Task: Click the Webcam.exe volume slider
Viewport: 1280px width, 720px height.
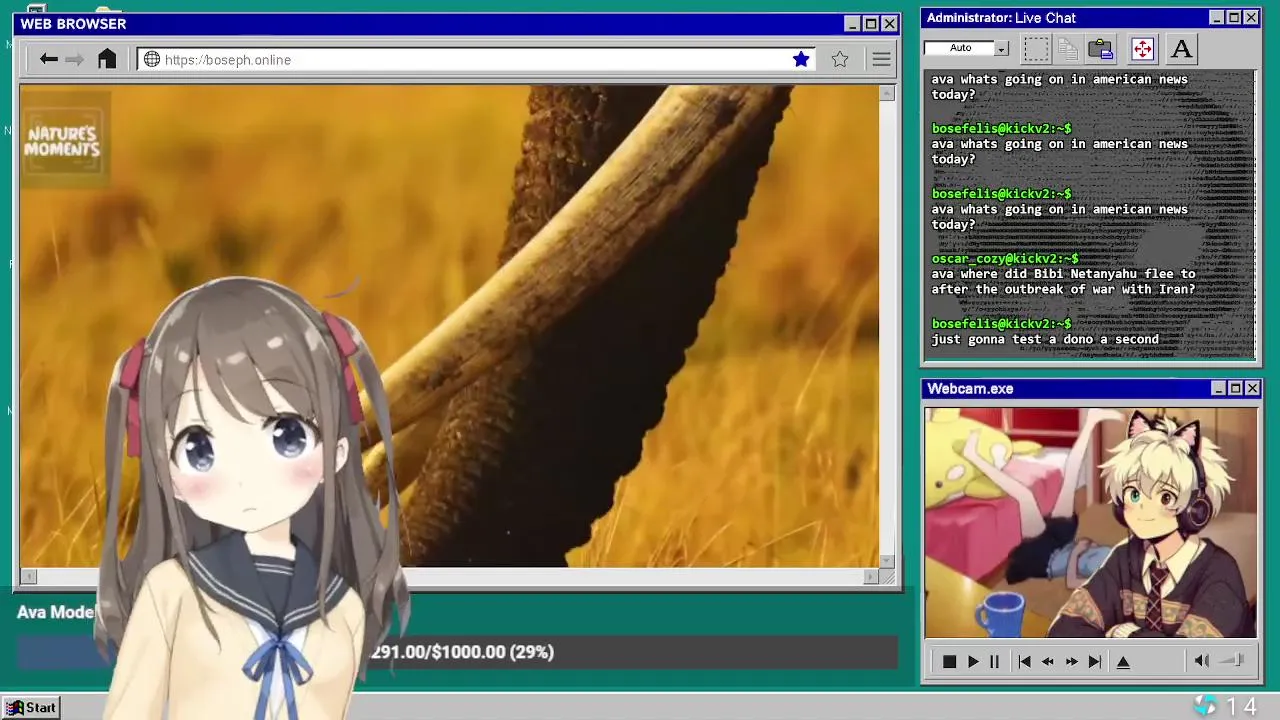Action: tap(1232, 661)
